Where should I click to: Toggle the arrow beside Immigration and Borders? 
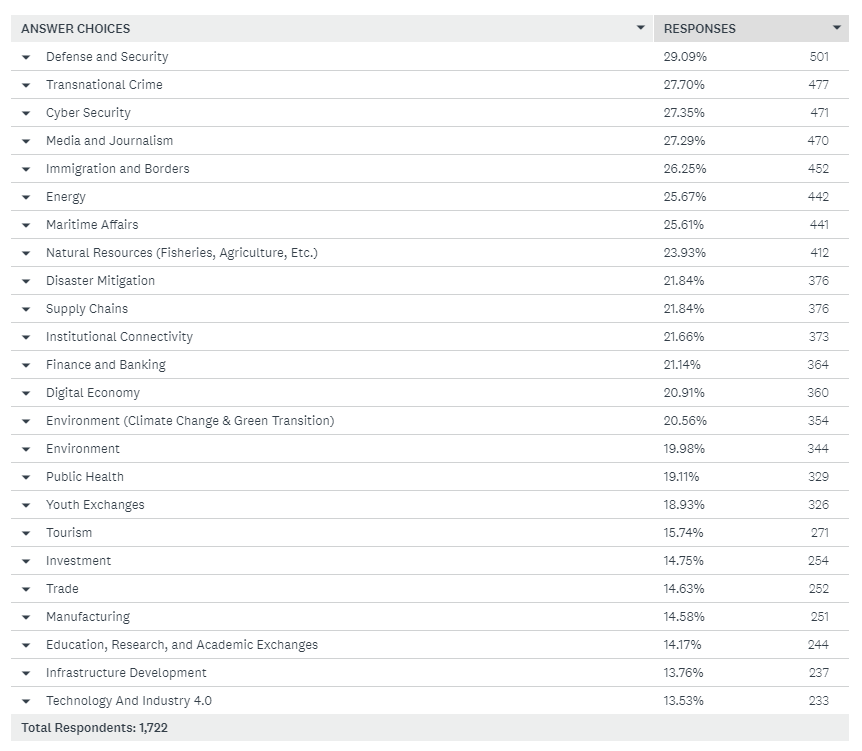(26, 169)
